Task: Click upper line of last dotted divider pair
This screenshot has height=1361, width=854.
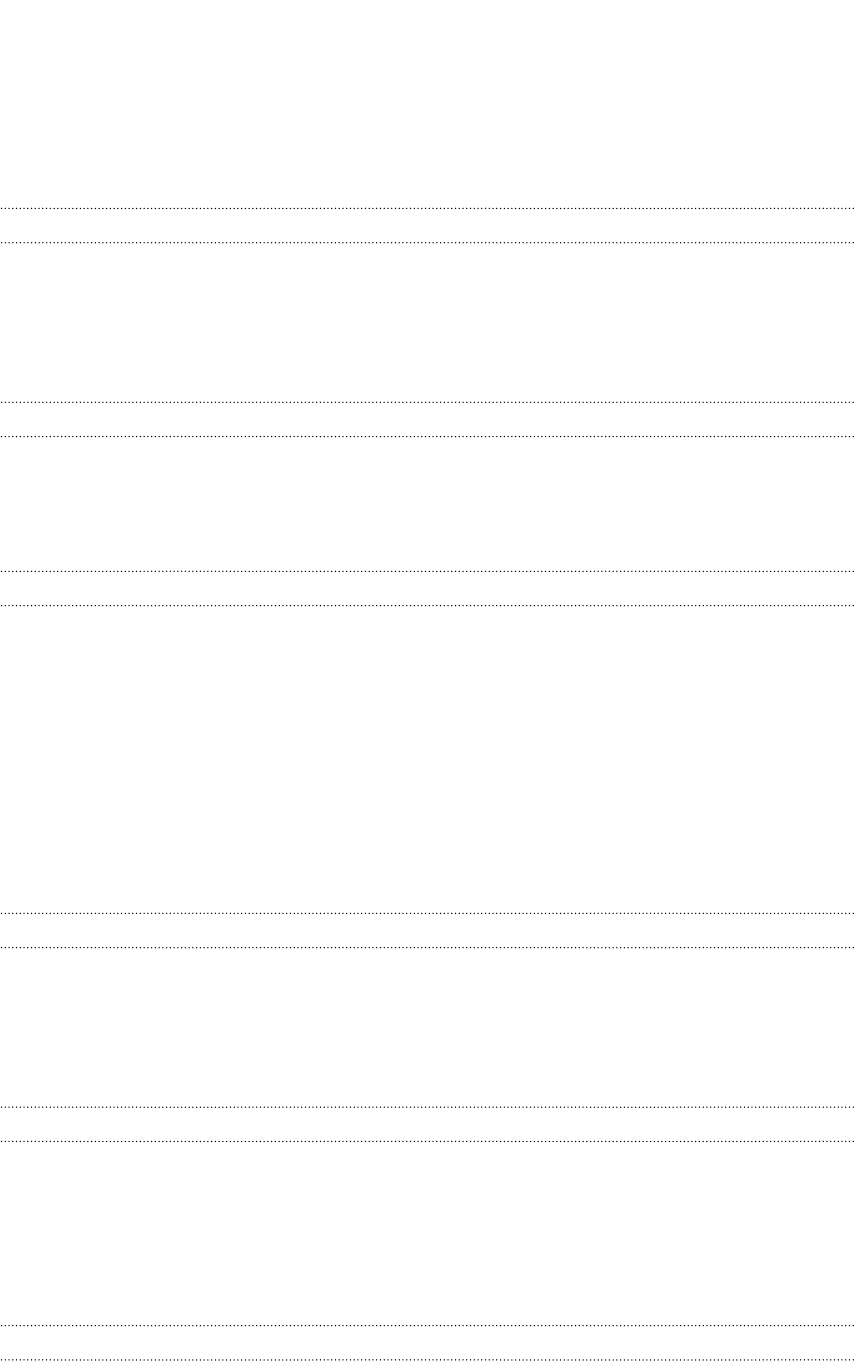Action: [427, 1326]
